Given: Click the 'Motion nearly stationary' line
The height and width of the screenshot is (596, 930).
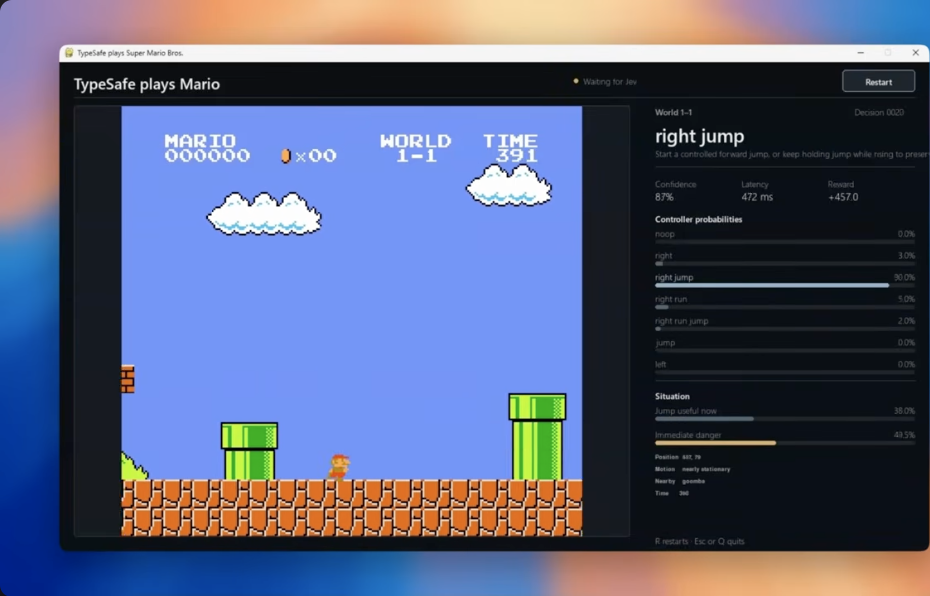Looking at the screenshot, I should click(692, 469).
